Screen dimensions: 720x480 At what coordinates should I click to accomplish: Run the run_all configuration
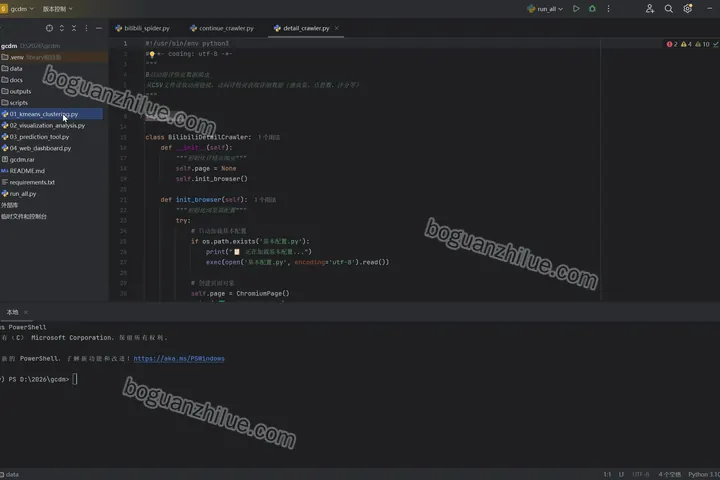tap(576, 9)
